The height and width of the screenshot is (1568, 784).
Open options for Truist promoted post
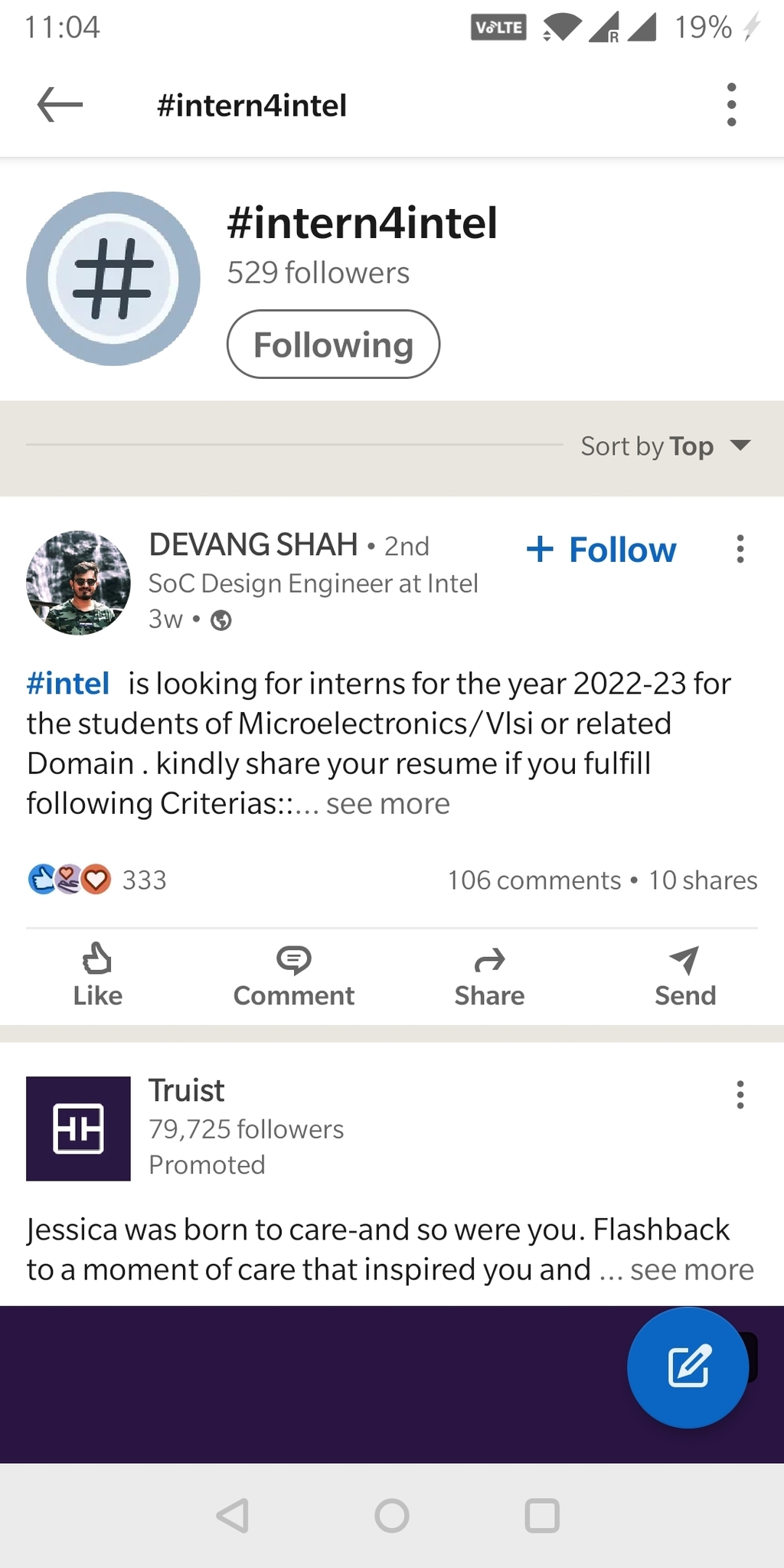click(740, 1095)
